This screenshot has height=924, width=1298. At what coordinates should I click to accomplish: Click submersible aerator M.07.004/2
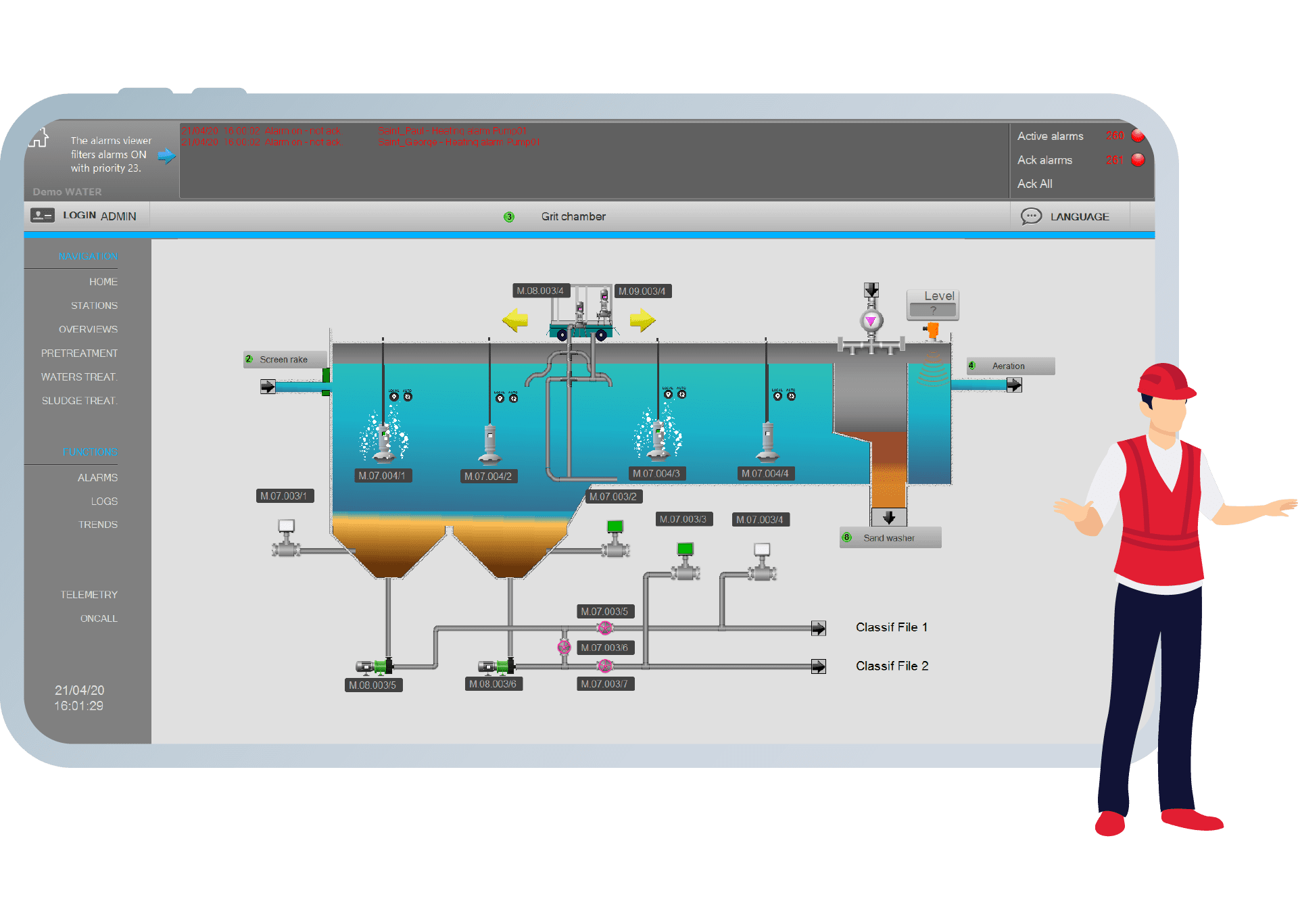[490, 443]
